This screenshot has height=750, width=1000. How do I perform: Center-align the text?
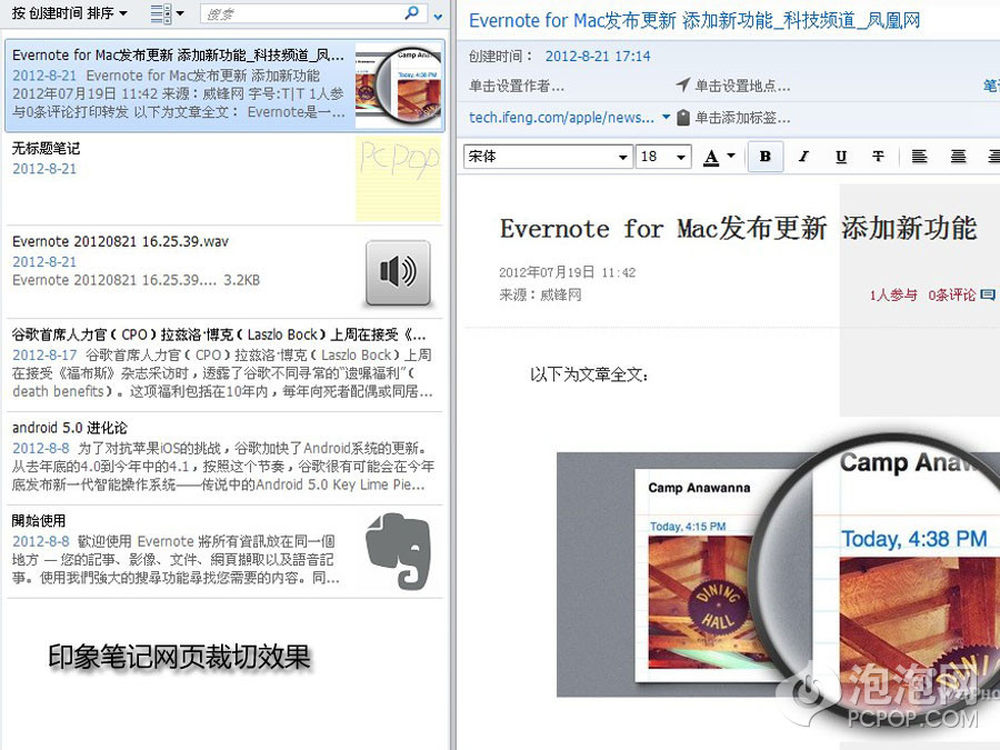[958, 157]
